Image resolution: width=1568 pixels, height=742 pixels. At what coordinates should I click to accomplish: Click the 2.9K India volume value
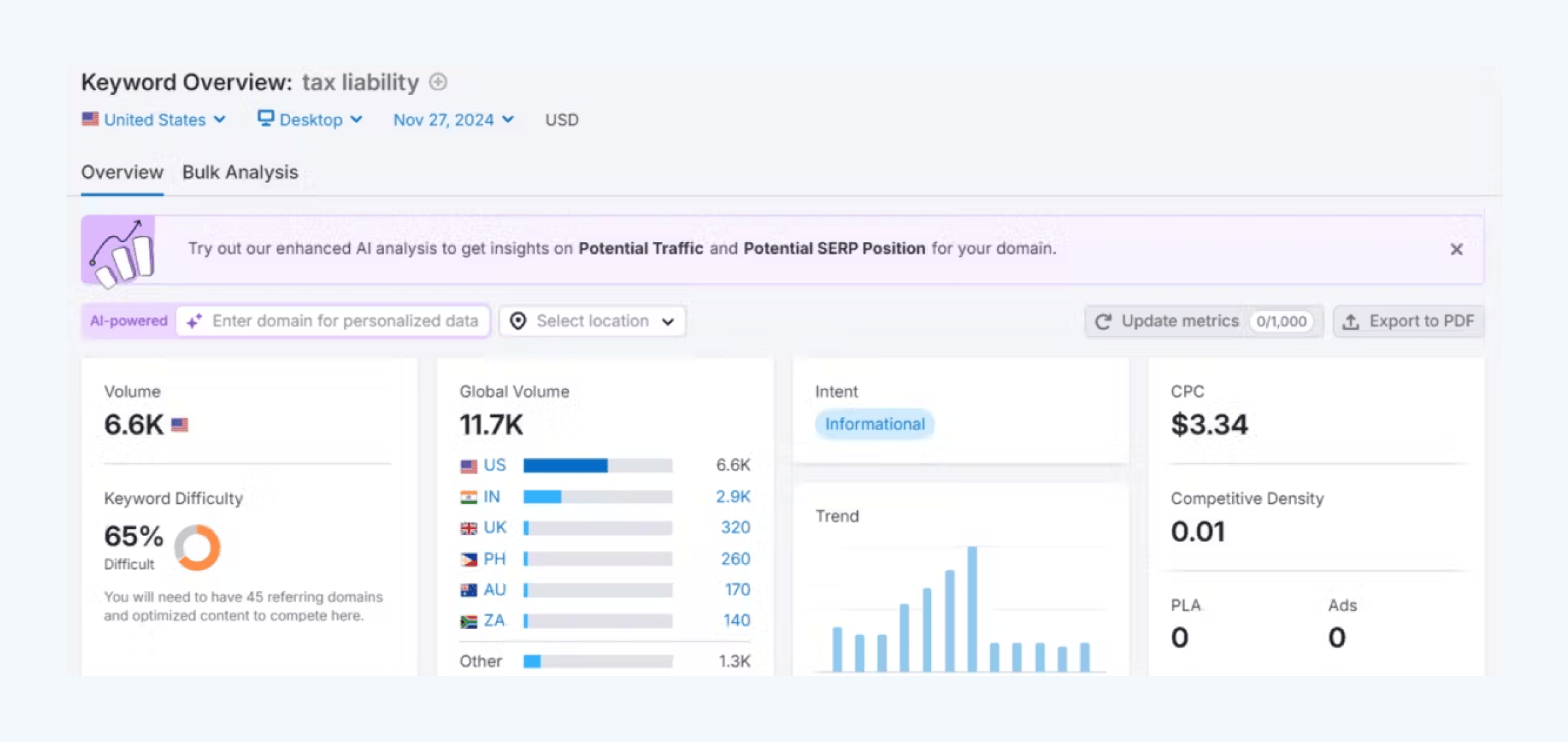pyautogui.click(x=733, y=497)
